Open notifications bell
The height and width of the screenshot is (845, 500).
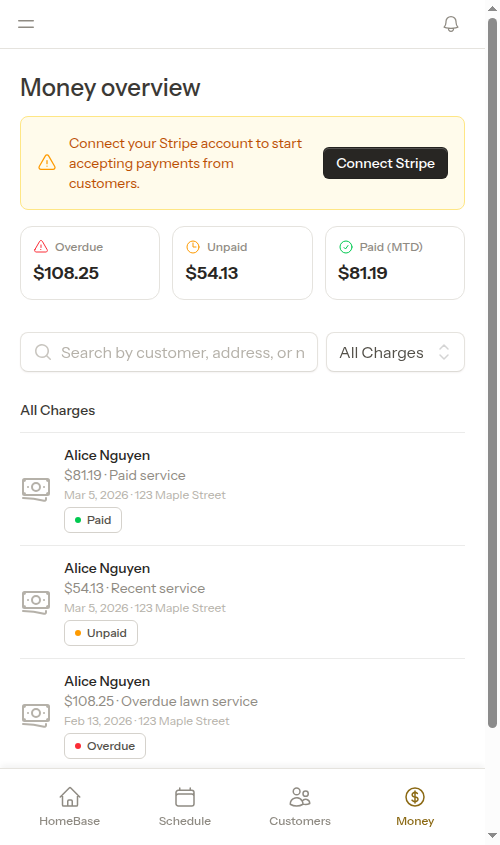451,24
